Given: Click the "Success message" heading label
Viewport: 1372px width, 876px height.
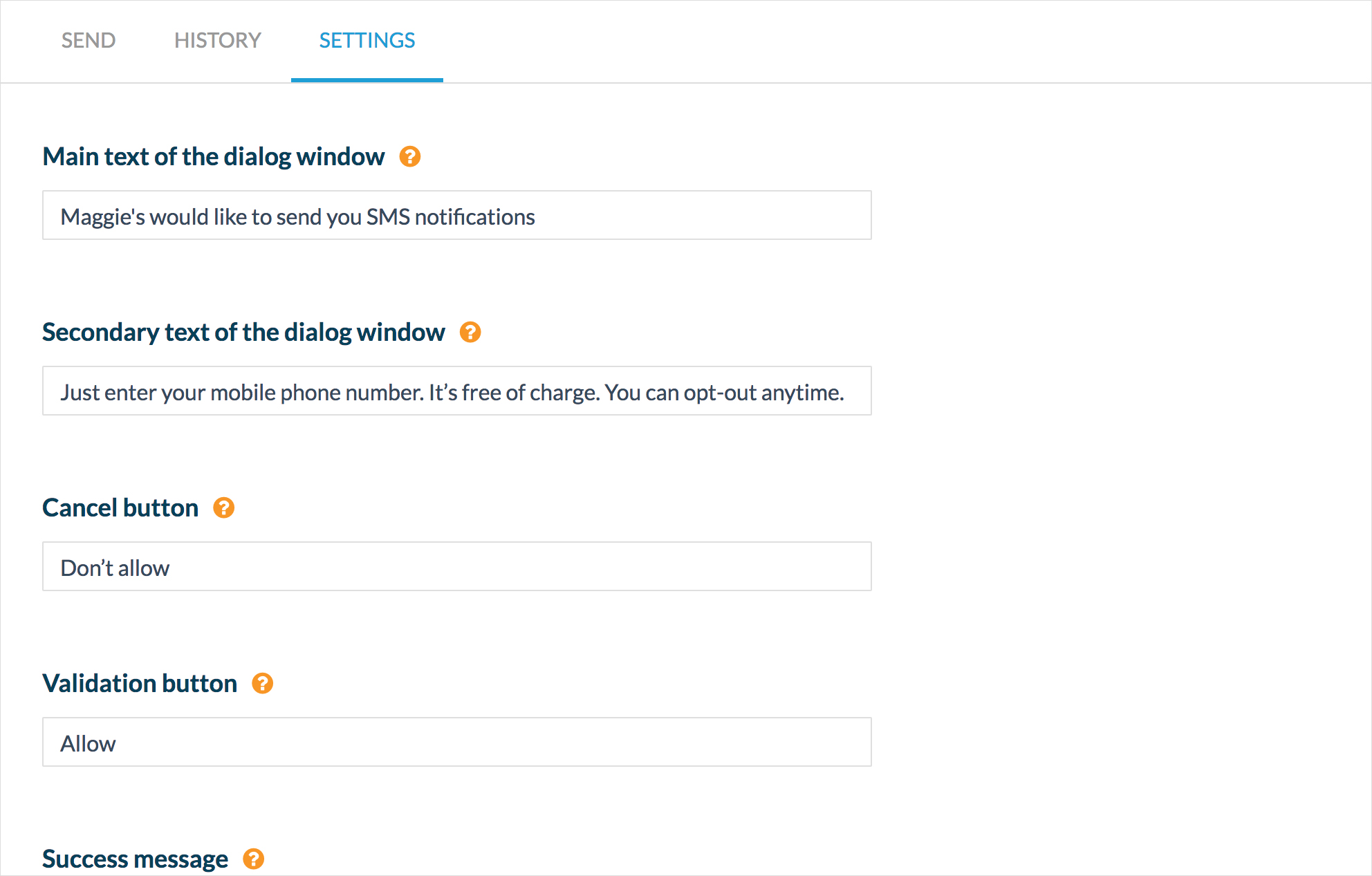Looking at the screenshot, I should (135, 859).
